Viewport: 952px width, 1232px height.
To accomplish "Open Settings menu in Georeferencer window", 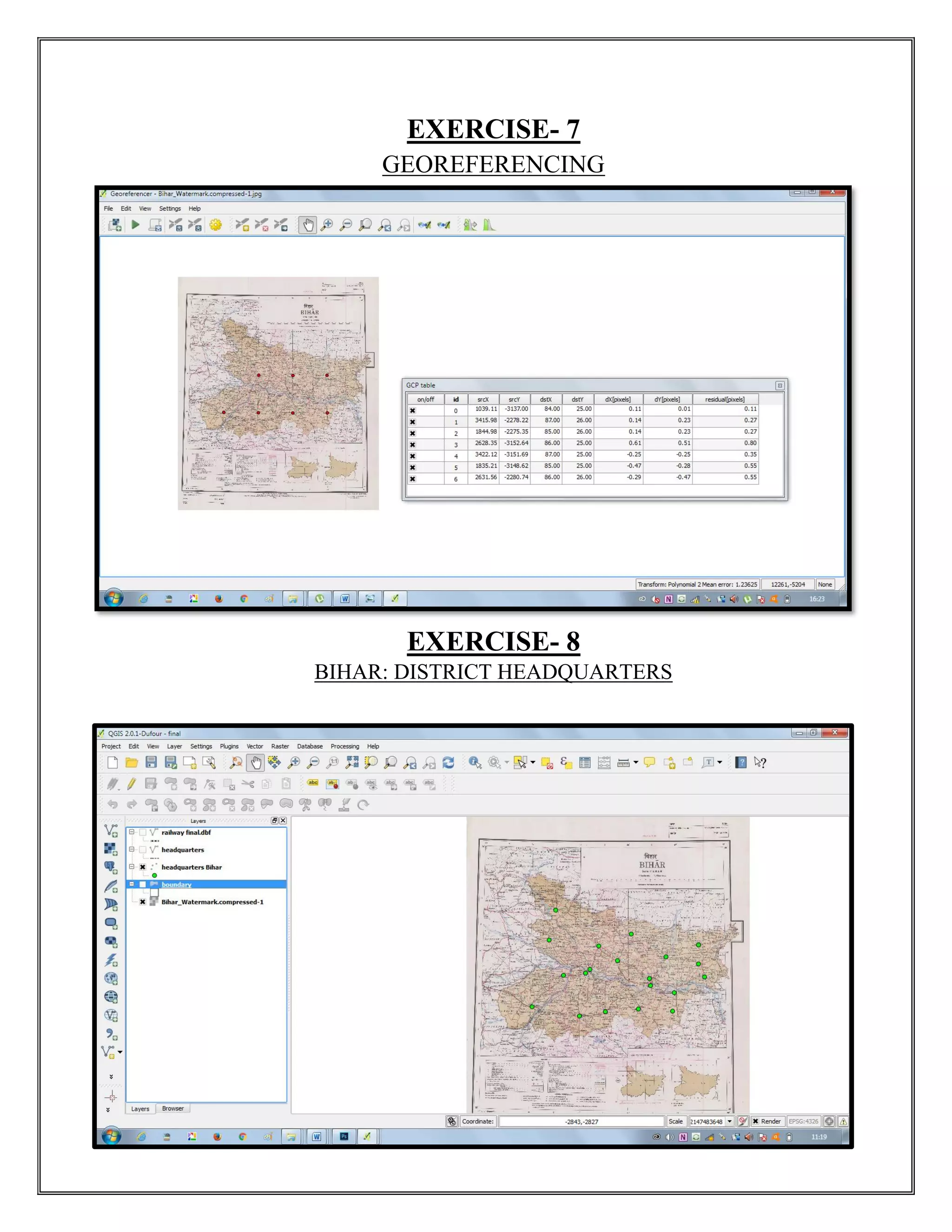I will tap(170, 209).
